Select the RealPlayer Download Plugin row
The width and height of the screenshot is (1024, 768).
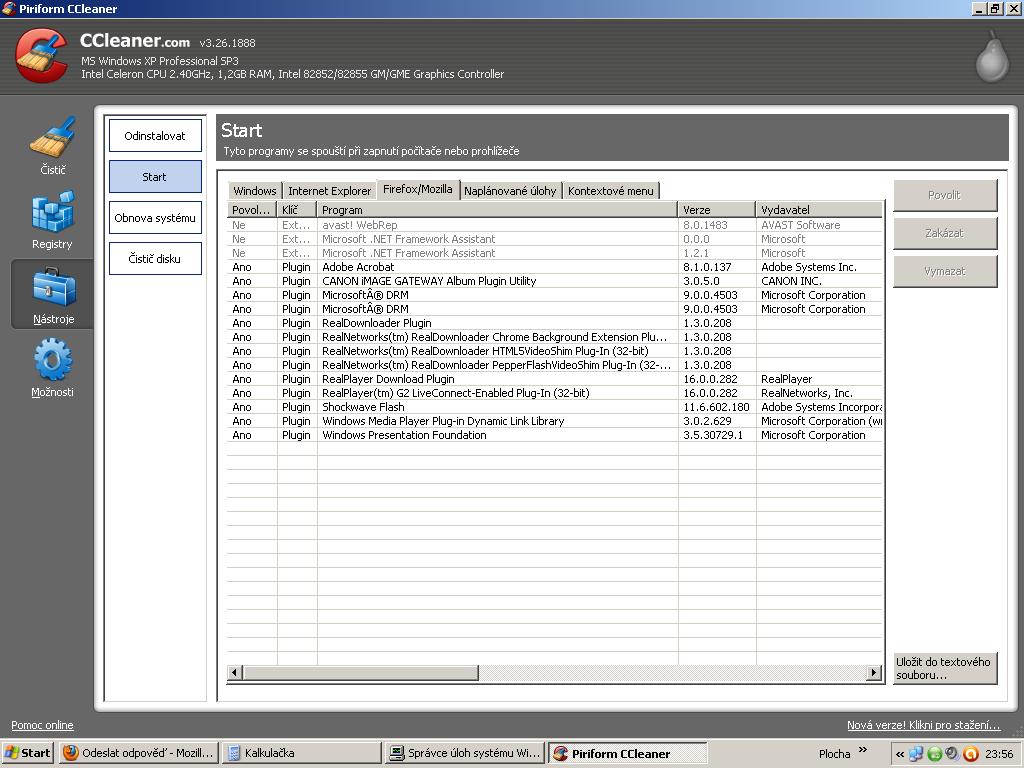(554, 379)
